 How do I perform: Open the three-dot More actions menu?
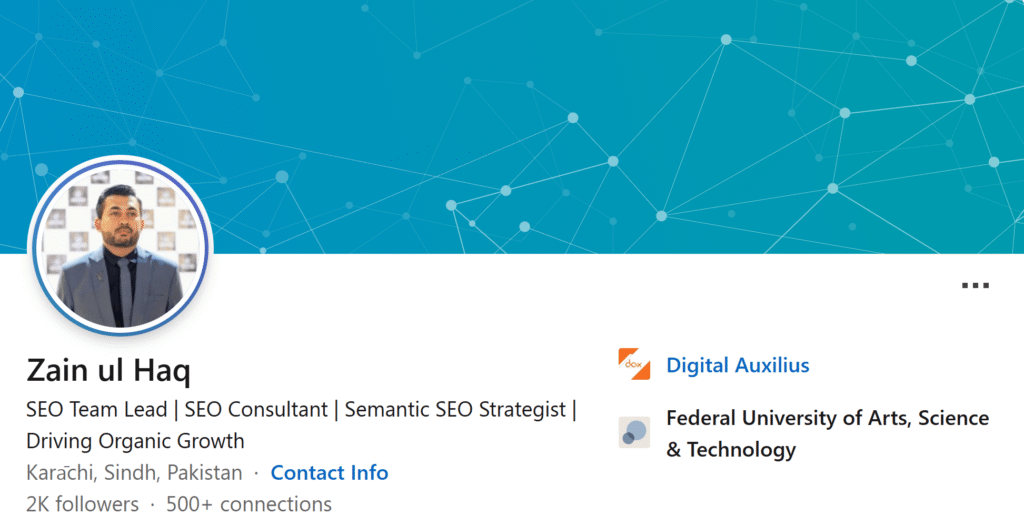975,286
